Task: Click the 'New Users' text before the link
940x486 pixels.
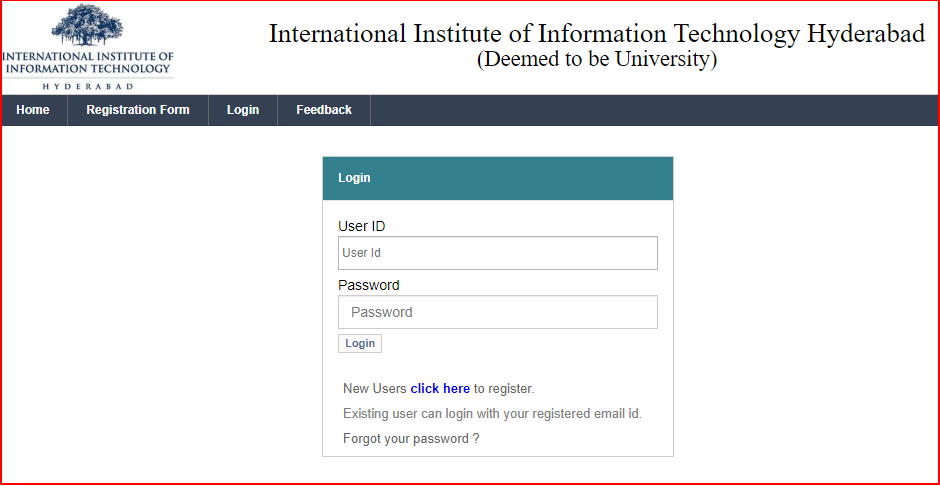Action: tap(374, 389)
